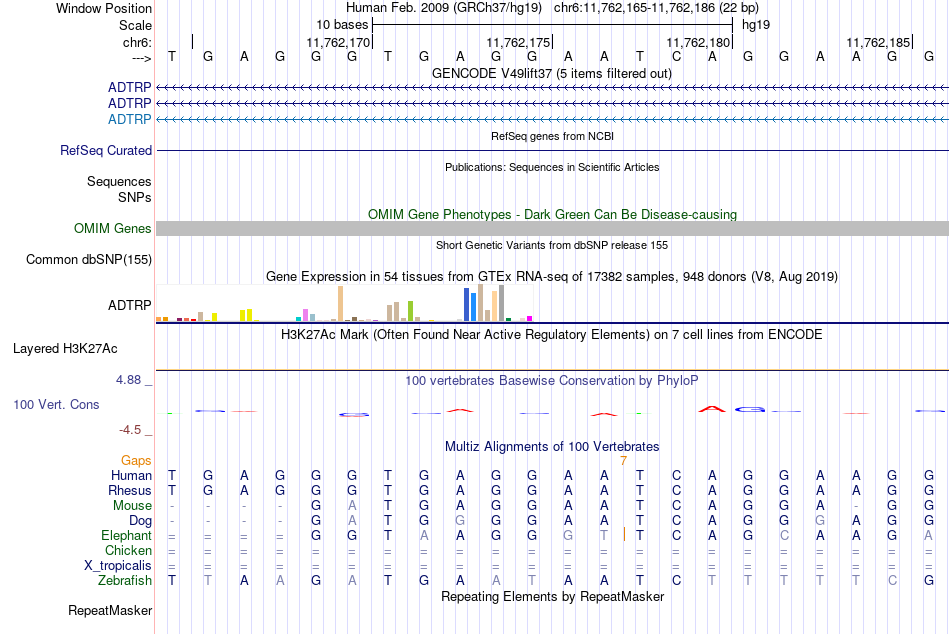The height and width of the screenshot is (634, 950).
Task: Open the RefSeq Curated track label
Action: pos(106,150)
